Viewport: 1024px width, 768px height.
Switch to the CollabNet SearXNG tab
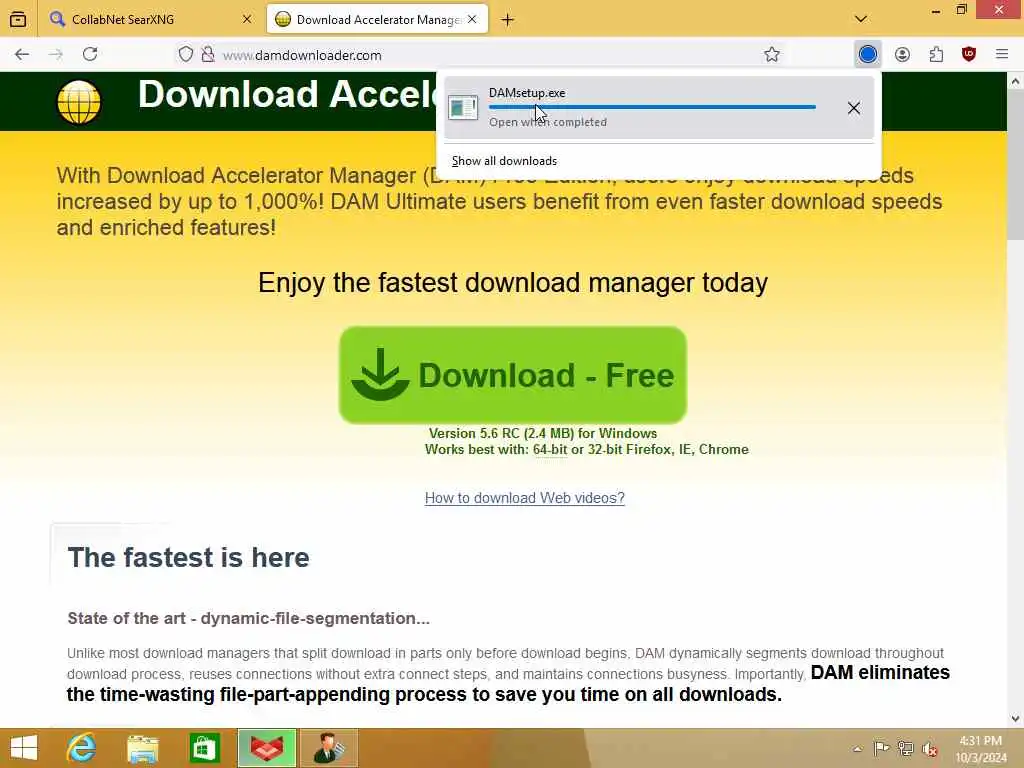click(x=151, y=20)
